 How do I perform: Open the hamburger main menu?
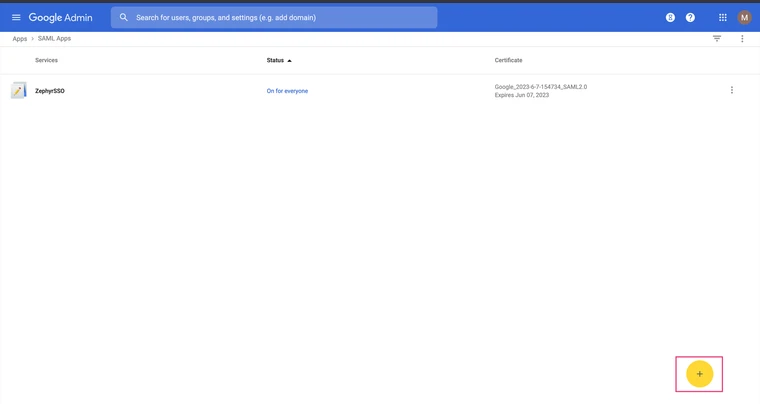pos(16,17)
